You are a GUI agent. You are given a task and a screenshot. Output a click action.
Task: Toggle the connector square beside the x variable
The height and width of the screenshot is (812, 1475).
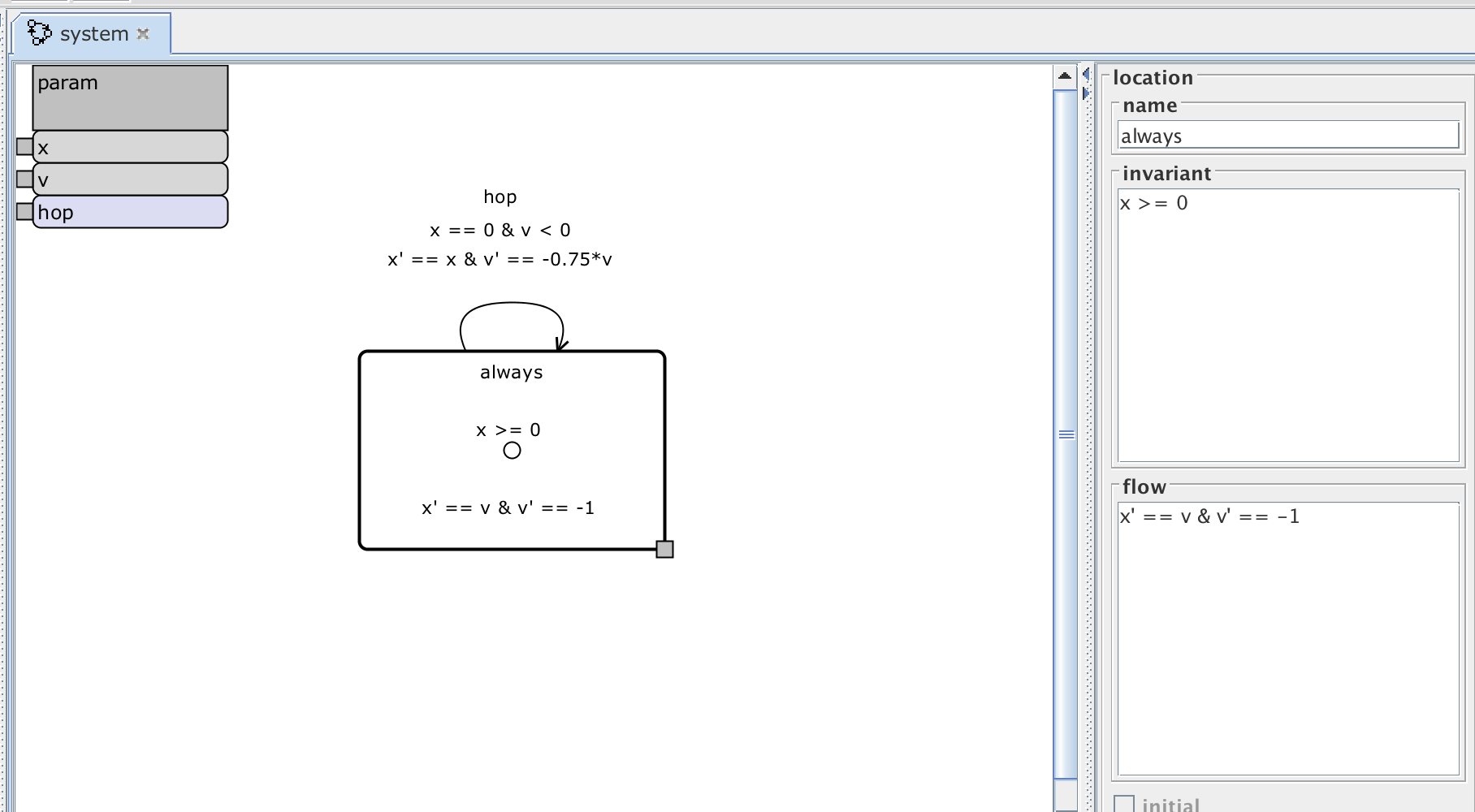tap(24, 146)
